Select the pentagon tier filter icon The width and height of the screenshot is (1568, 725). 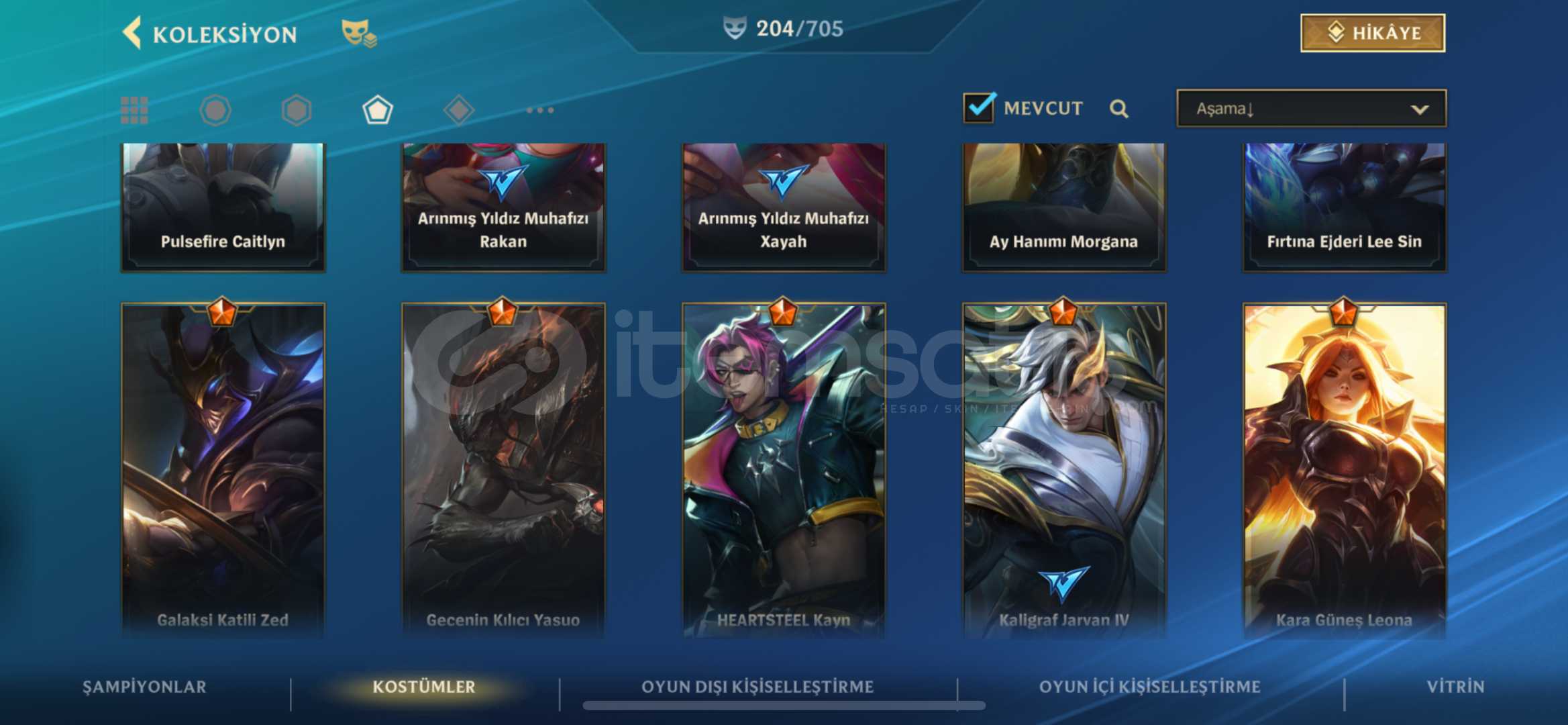click(x=378, y=110)
